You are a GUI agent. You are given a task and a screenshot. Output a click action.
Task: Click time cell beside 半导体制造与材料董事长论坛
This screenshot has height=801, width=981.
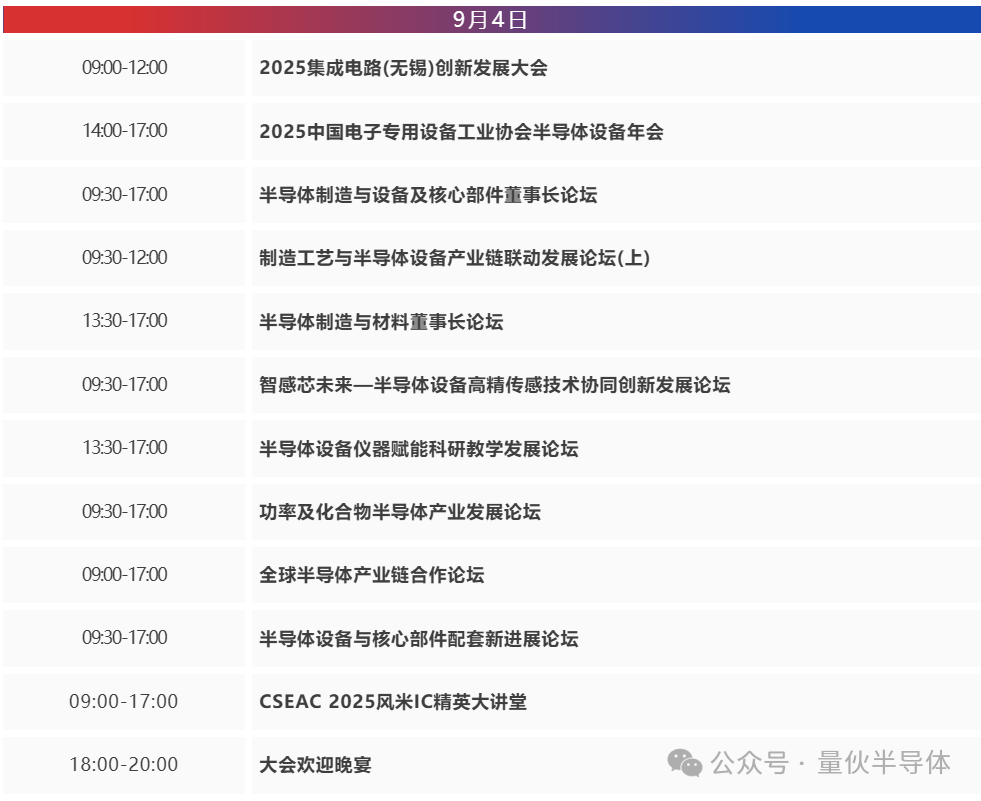pyautogui.click(x=125, y=320)
